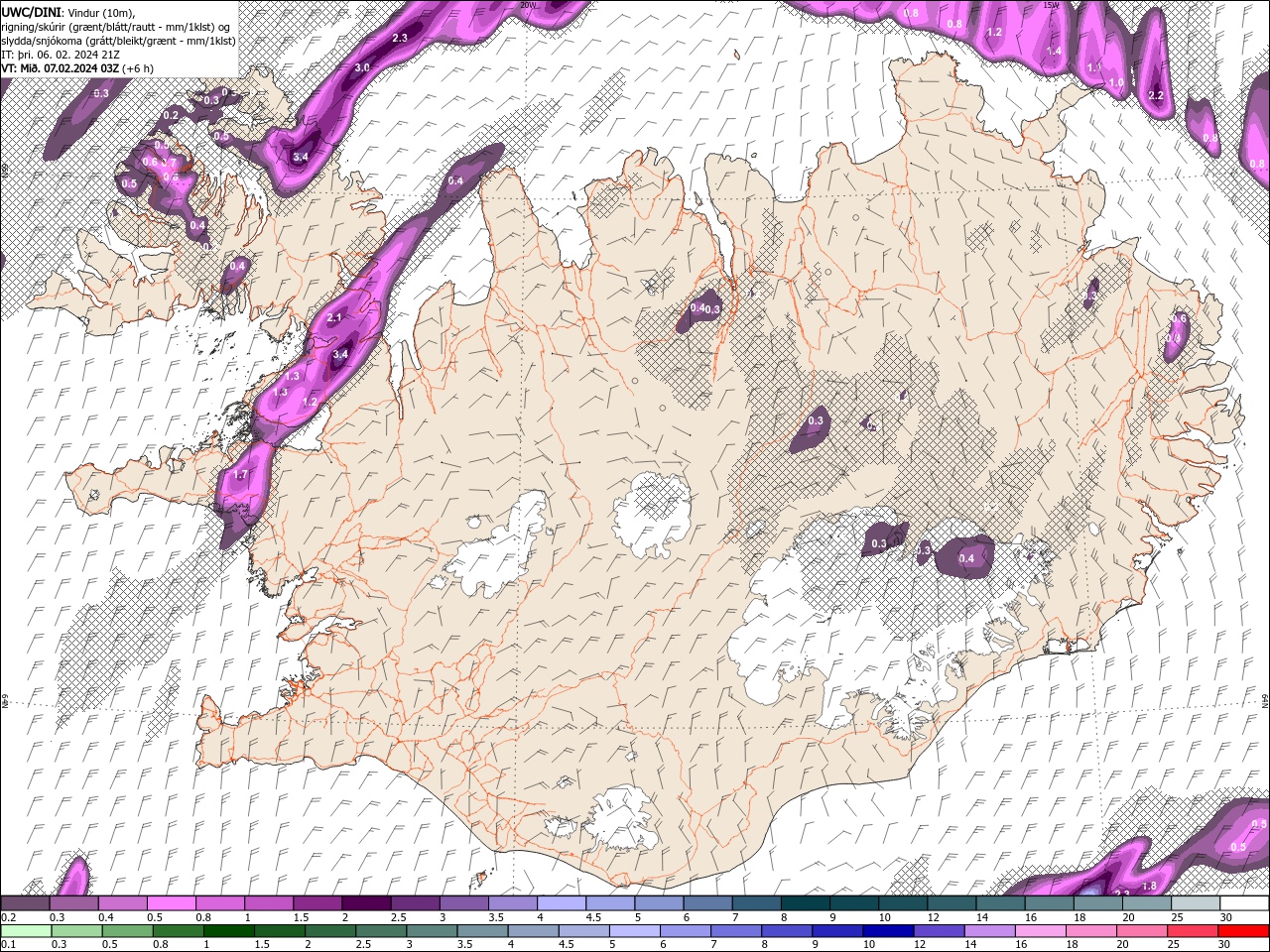Select the periwinkle 7 swatch in lower legend

click(736, 931)
